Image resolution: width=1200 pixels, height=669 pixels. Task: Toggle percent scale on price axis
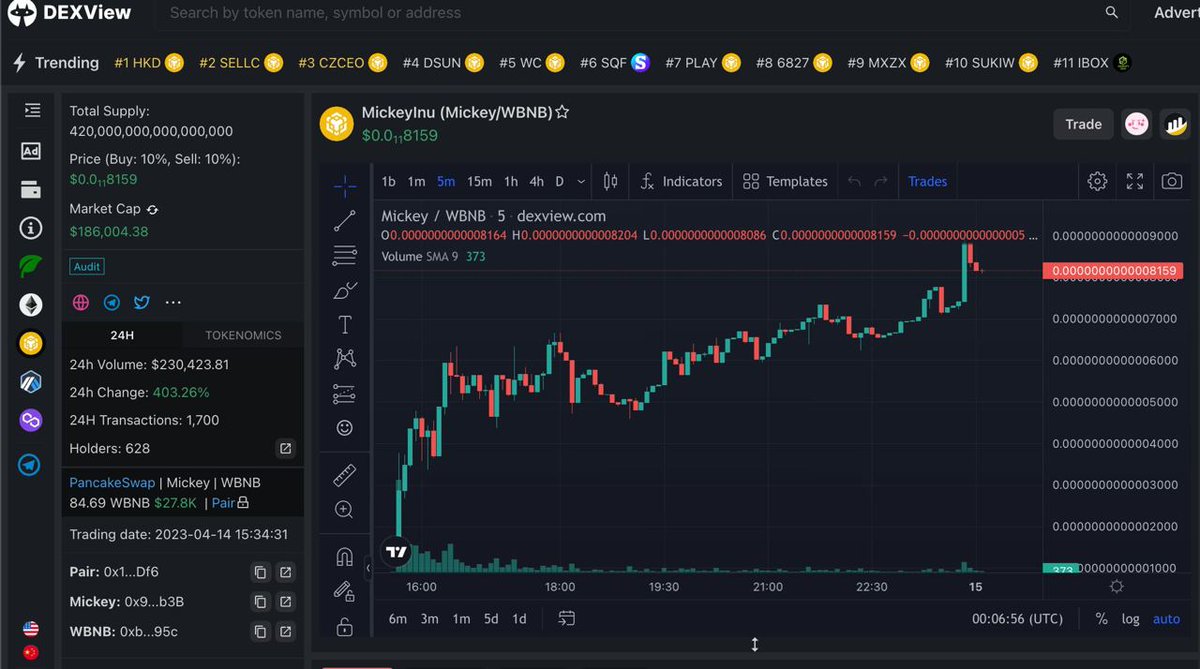[x=1101, y=619]
